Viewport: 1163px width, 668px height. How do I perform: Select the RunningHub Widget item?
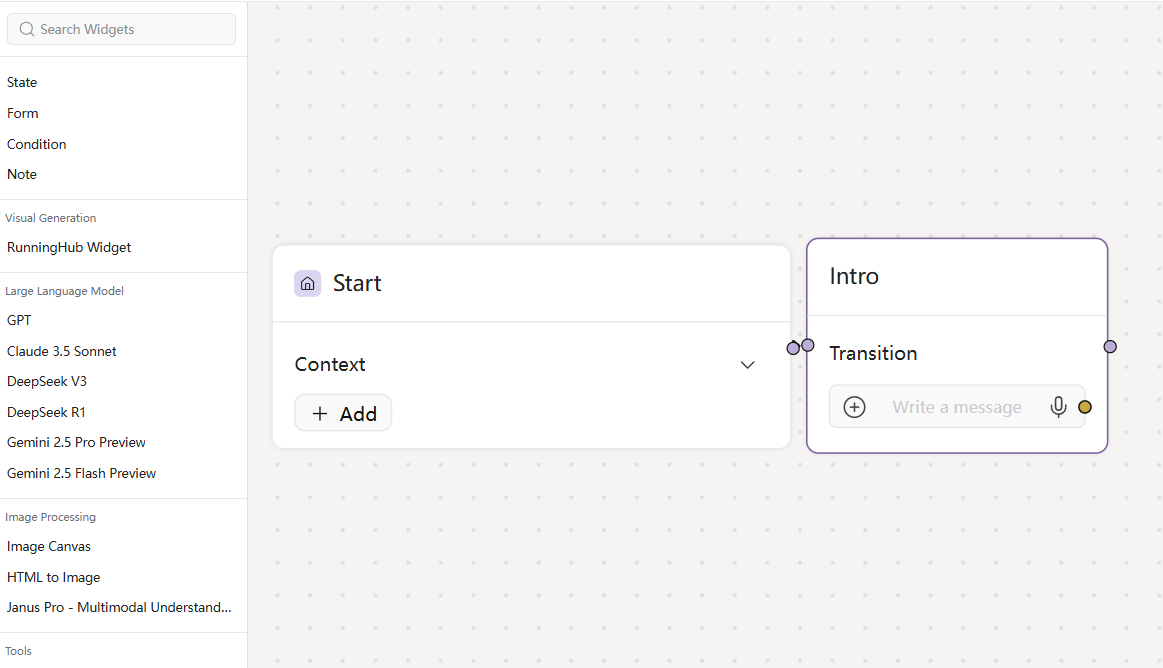tap(69, 247)
